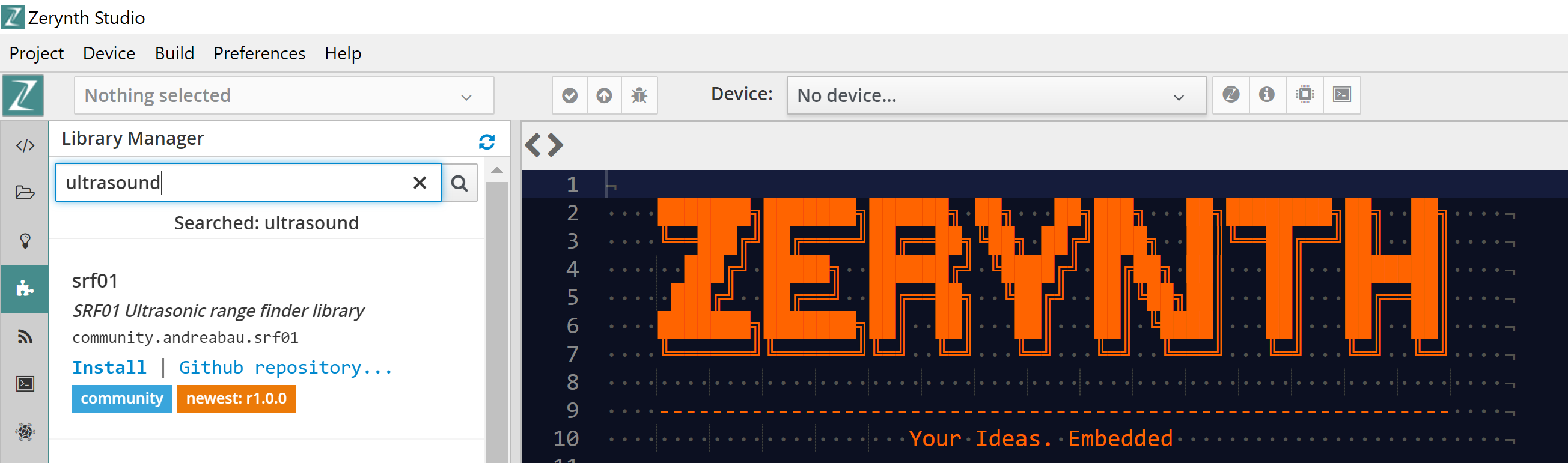Click the SRF01 Ultrasonic range finder description

pos(218,311)
